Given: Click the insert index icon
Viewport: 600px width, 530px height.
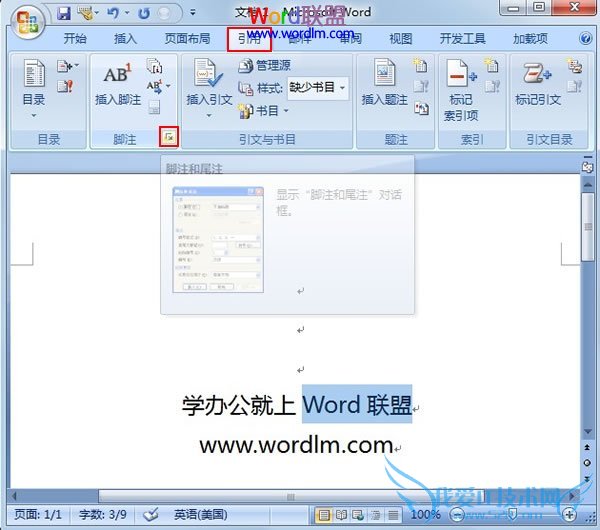Looking at the screenshot, I should (x=491, y=66).
